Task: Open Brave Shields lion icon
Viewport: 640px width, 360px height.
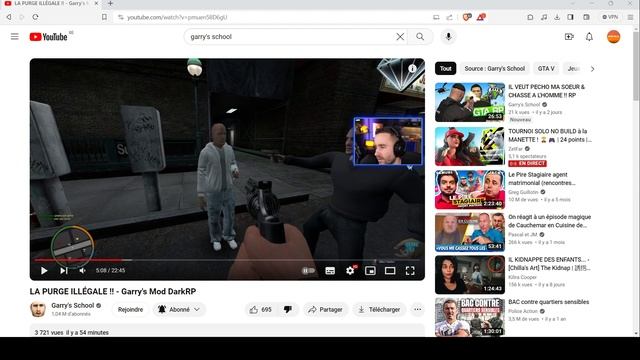Action: (467, 17)
